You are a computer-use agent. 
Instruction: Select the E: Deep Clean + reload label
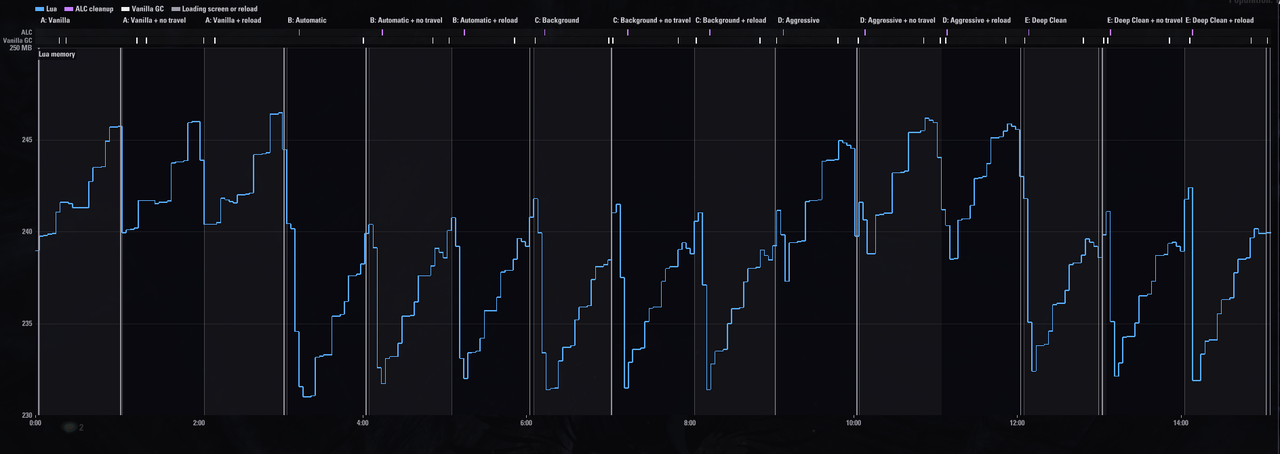click(x=1219, y=20)
